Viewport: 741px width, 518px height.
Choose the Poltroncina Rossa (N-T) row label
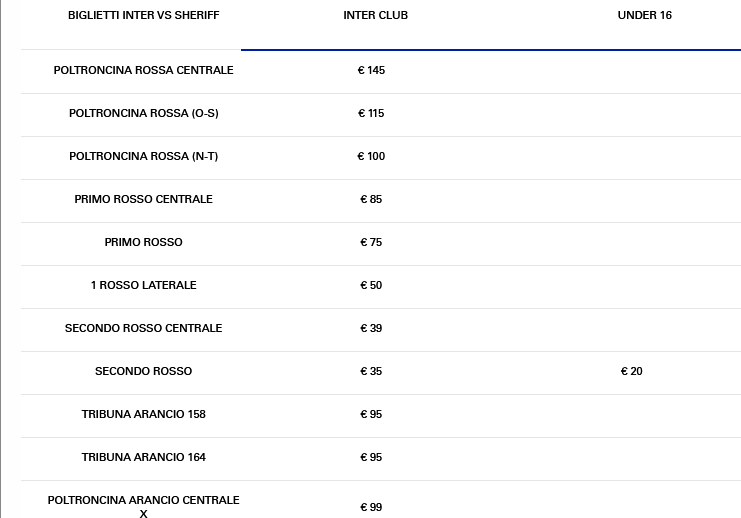(143, 157)
